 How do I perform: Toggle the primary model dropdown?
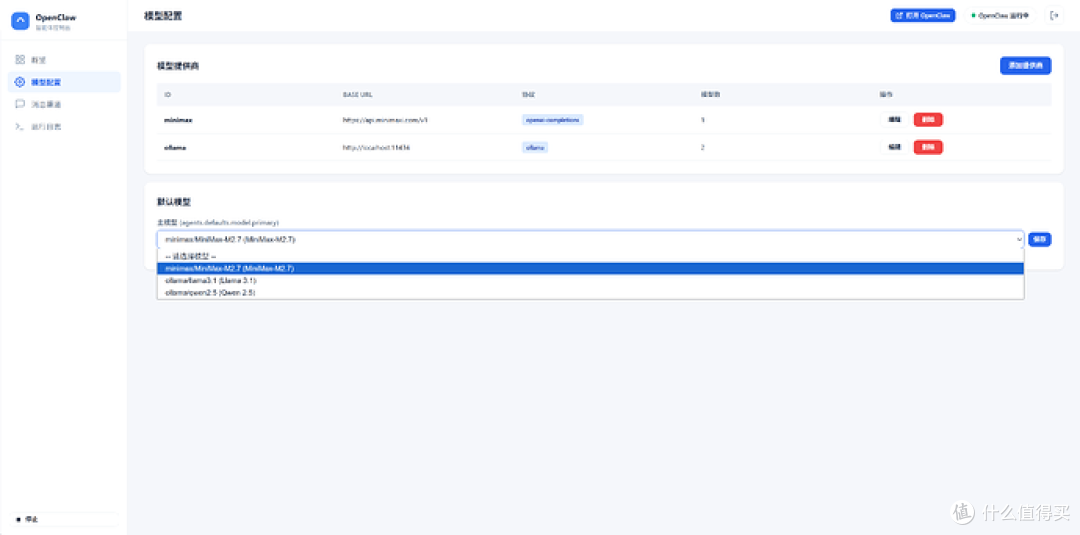590,239
